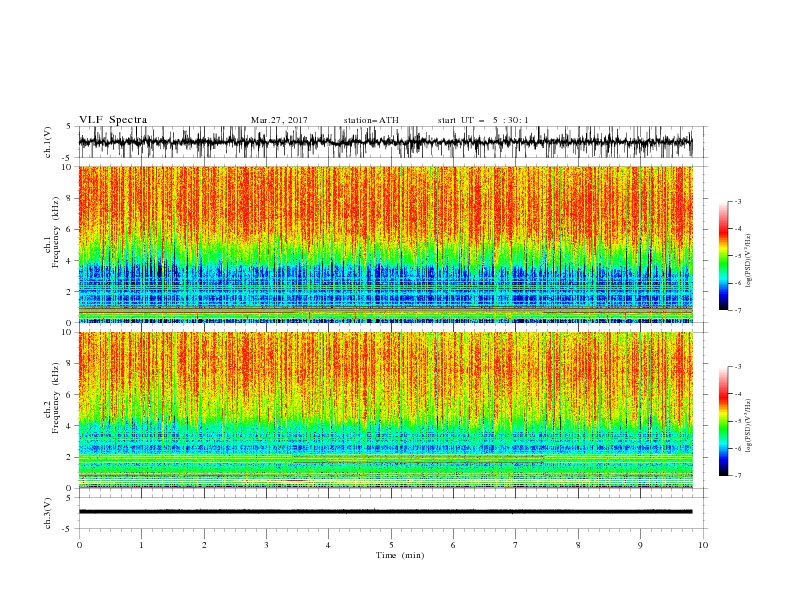
Task: Click the "-7" tick on ch.2 colorbar
Action: (x=738, y=475)
